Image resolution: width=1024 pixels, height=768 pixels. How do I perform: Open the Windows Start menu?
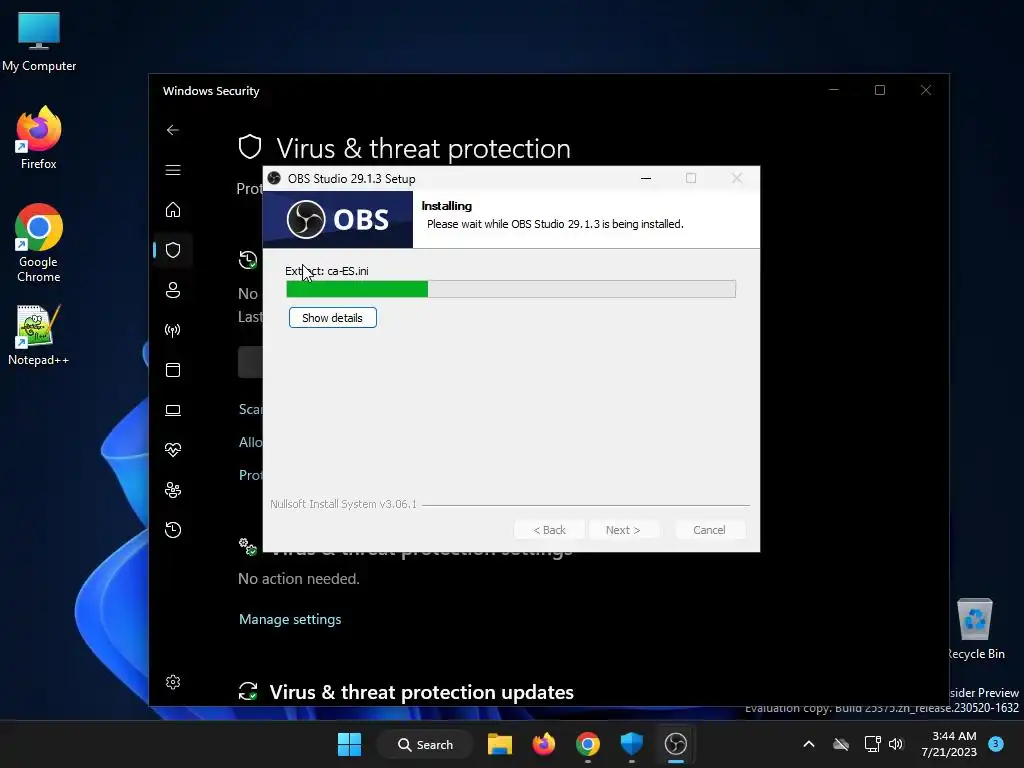point(349,744)
